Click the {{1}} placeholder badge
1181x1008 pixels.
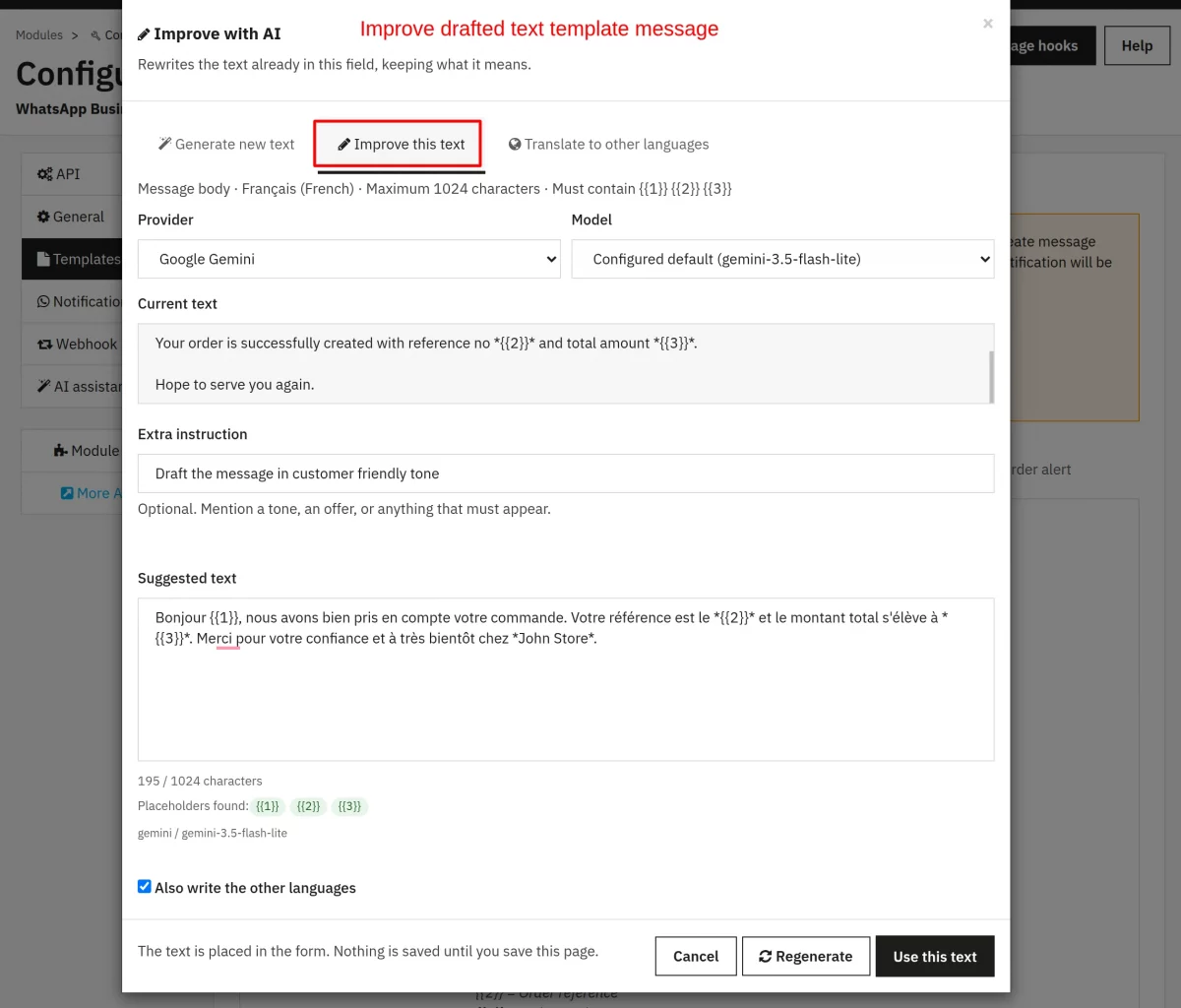coord(268,806)
